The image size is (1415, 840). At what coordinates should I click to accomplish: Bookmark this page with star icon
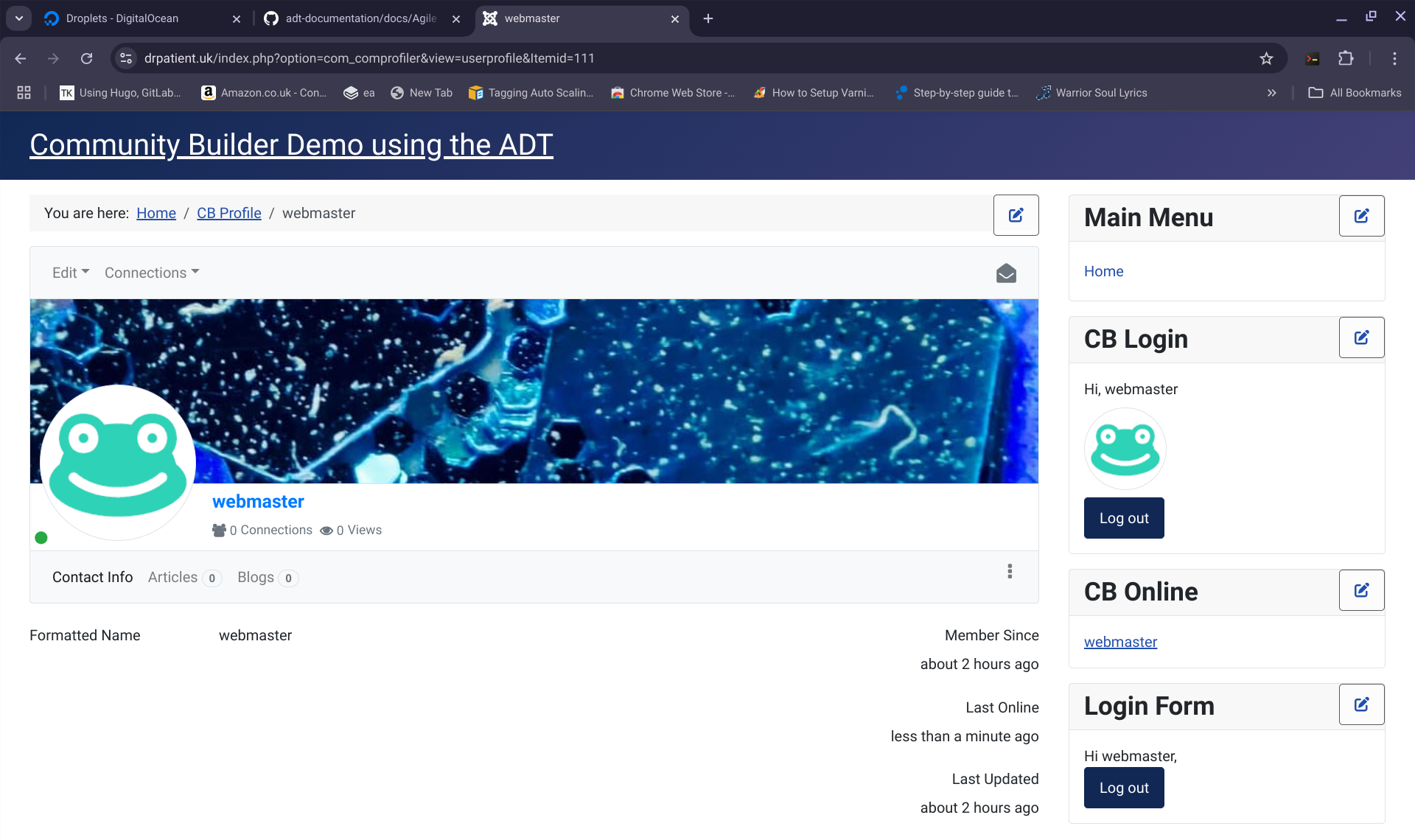click(1266, 58)
